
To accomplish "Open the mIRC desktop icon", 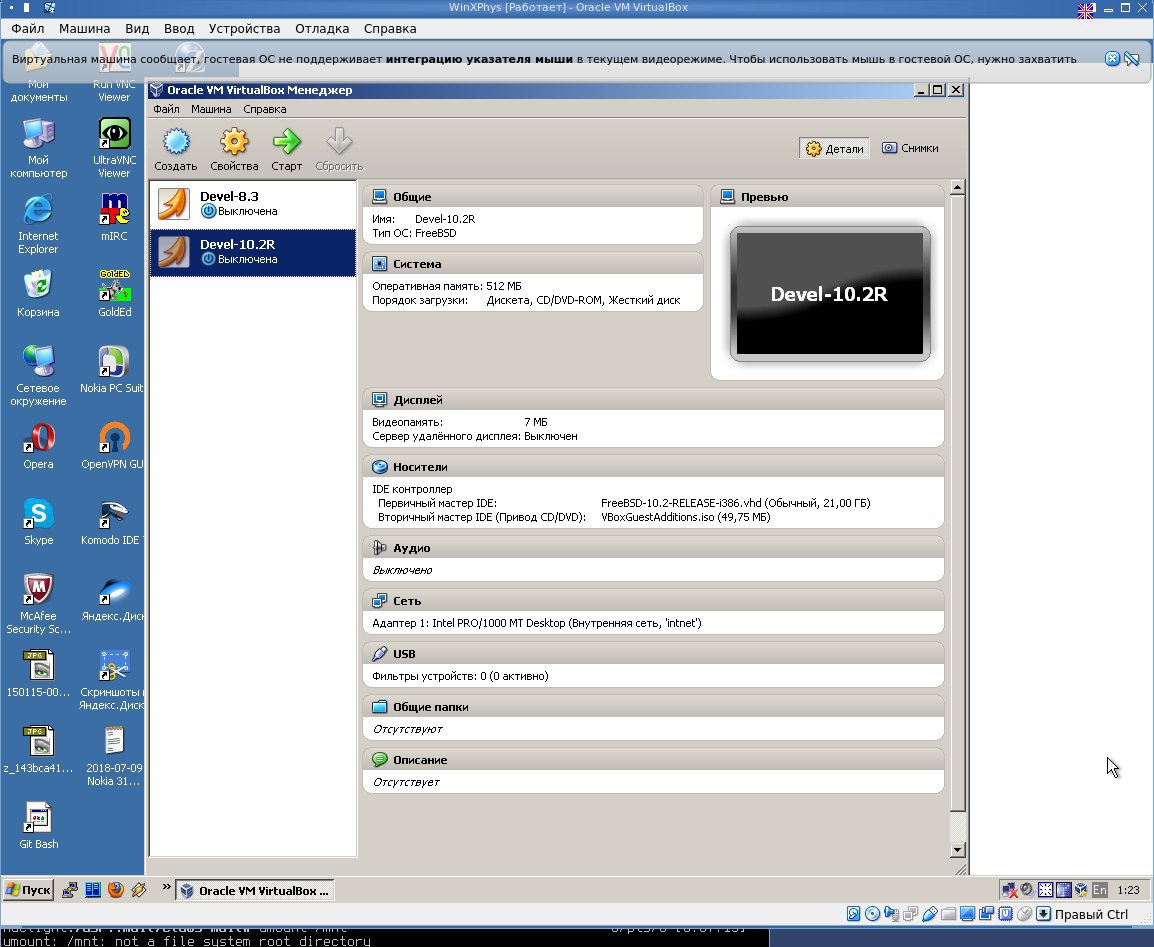I will pos(114,218).
